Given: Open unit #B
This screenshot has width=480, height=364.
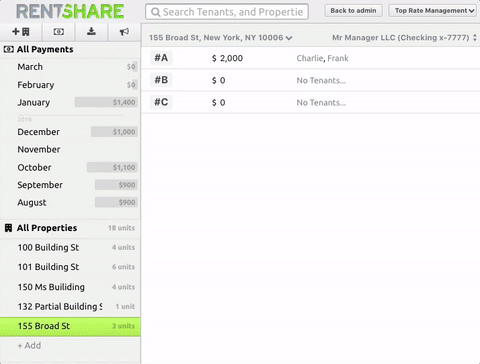Looking at the screenshot, I should pos(161,80).
